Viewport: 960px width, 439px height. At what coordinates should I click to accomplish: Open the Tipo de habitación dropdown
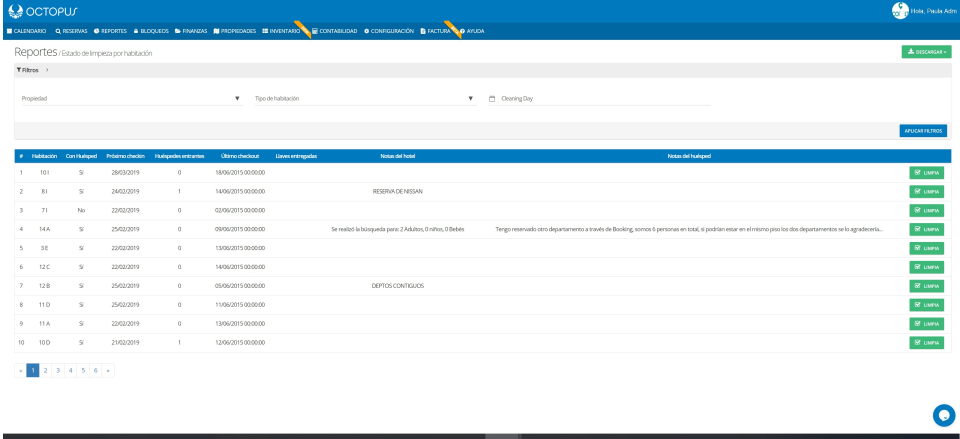click(x=363, y=98)
